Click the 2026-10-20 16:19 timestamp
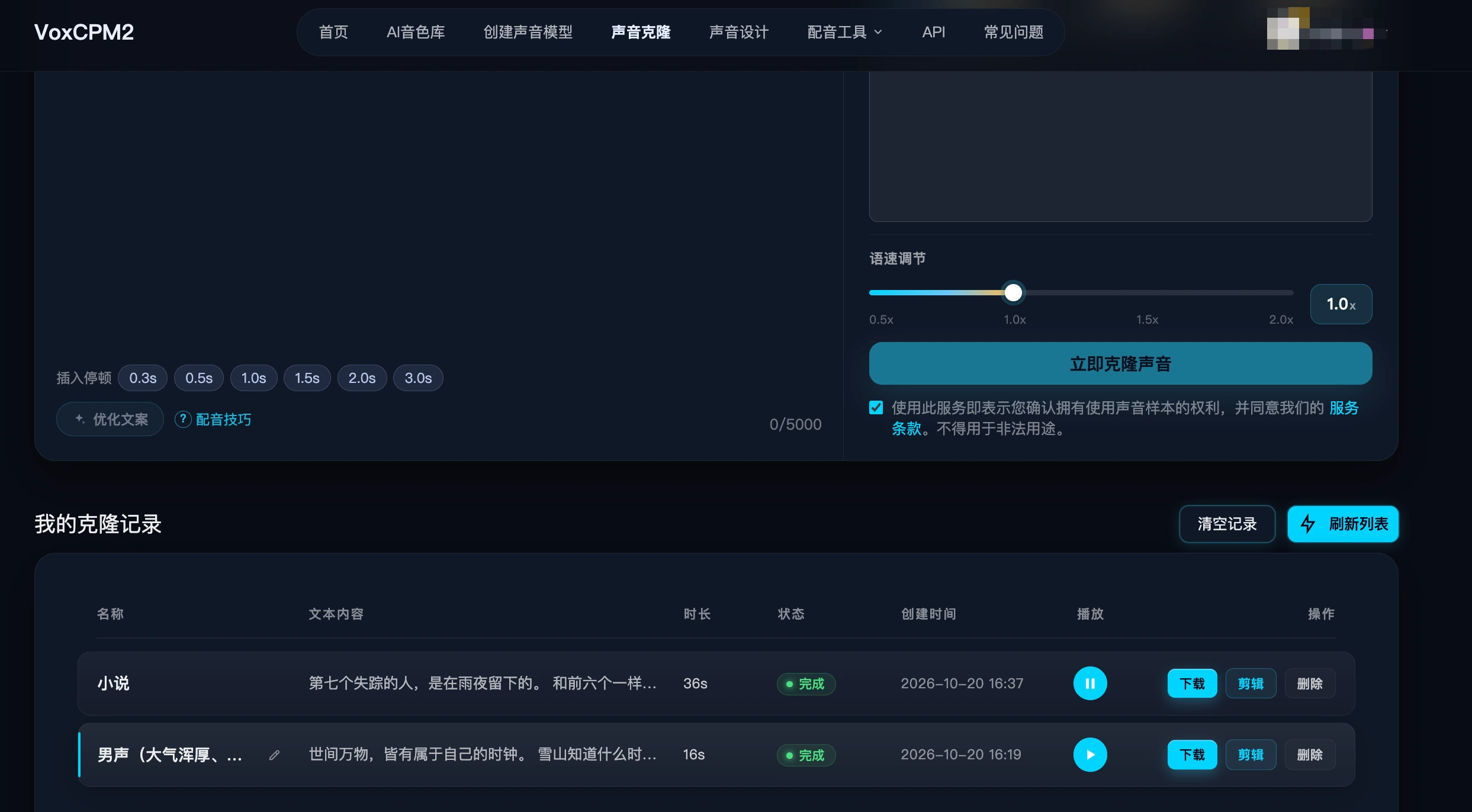The height and width of the screenshot is (812, 1472). click(x=961, y=755)
